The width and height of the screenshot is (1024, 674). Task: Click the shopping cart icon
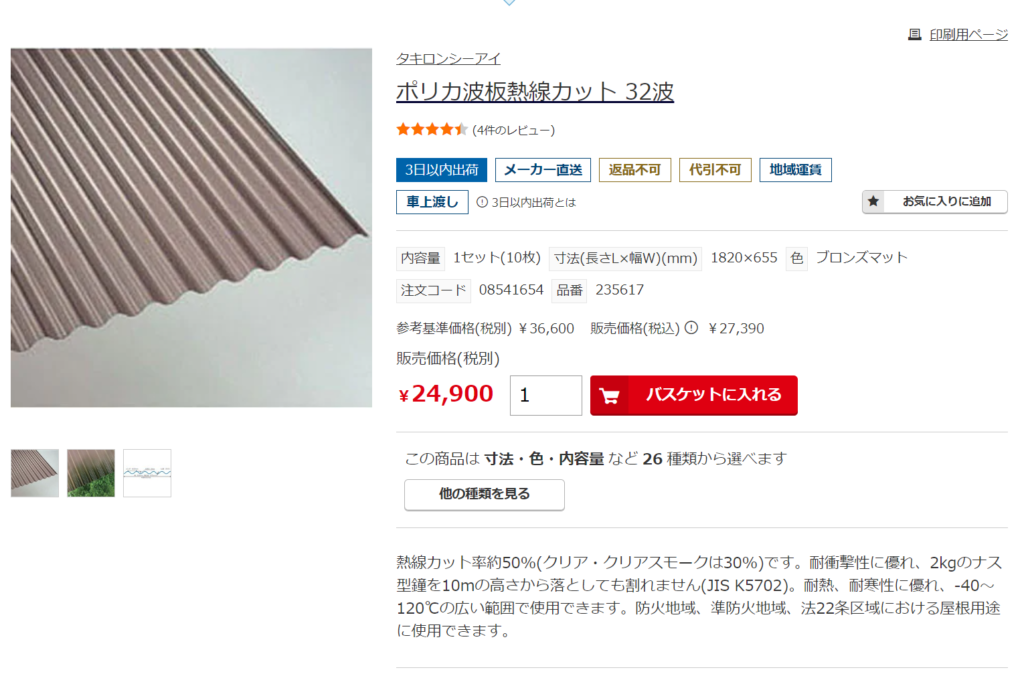609,395
